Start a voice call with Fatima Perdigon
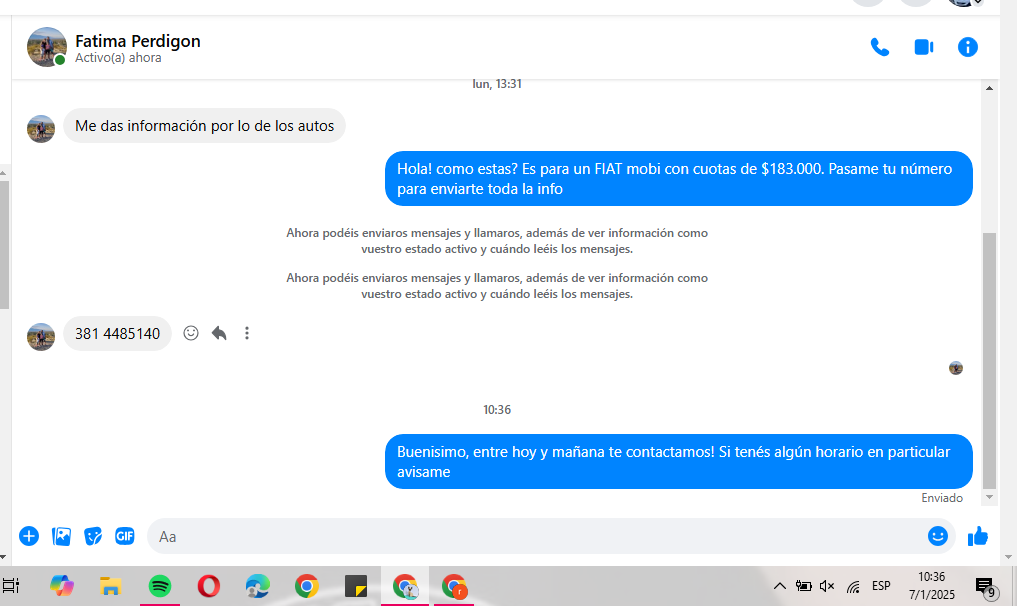This screenshot has height=606, width=1017. pos(880,47)
